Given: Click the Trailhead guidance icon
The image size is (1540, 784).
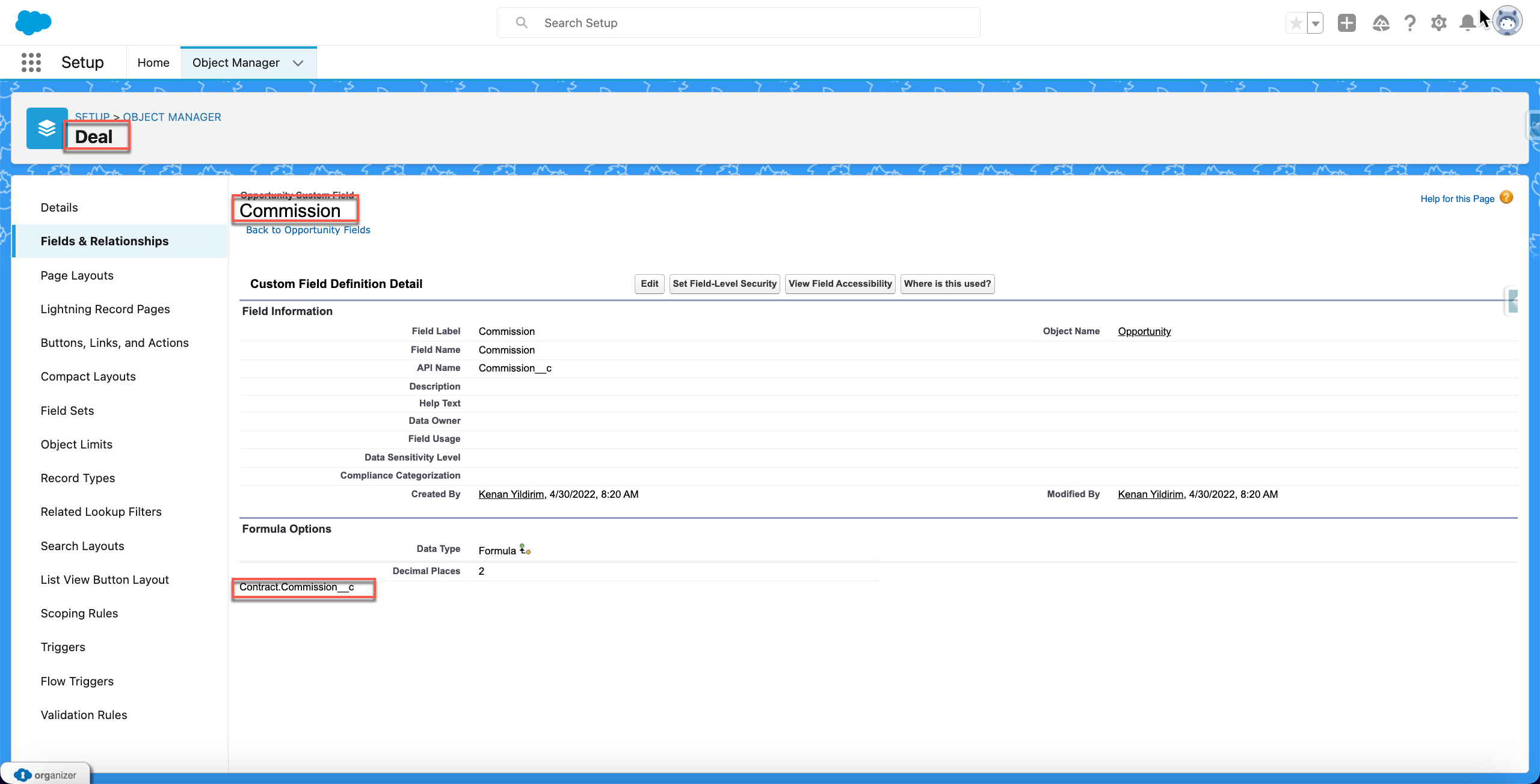Looking at the screenshot, I should [1381, 23].
